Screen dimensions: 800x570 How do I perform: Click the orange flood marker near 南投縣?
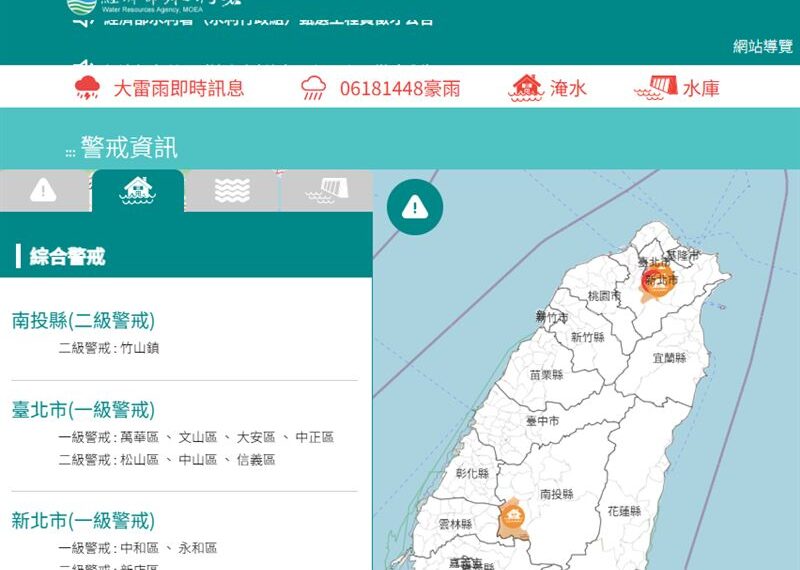513,517
